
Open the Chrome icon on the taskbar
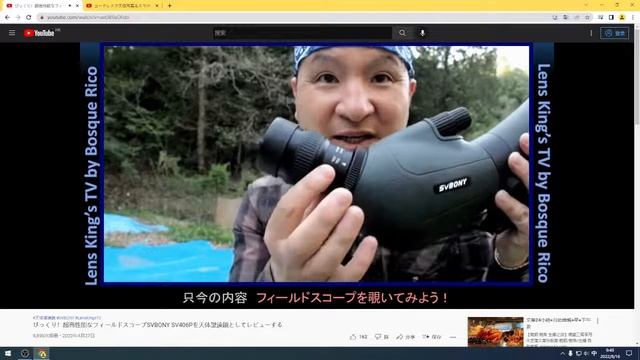coord(42,353)
